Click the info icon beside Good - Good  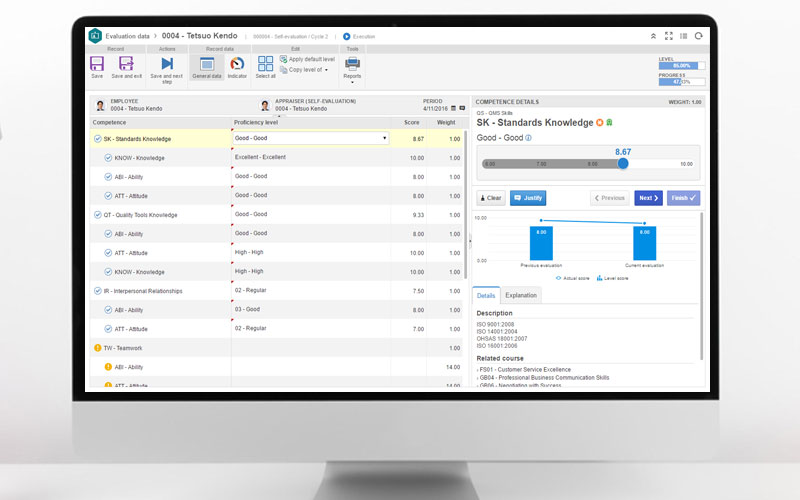529,138
